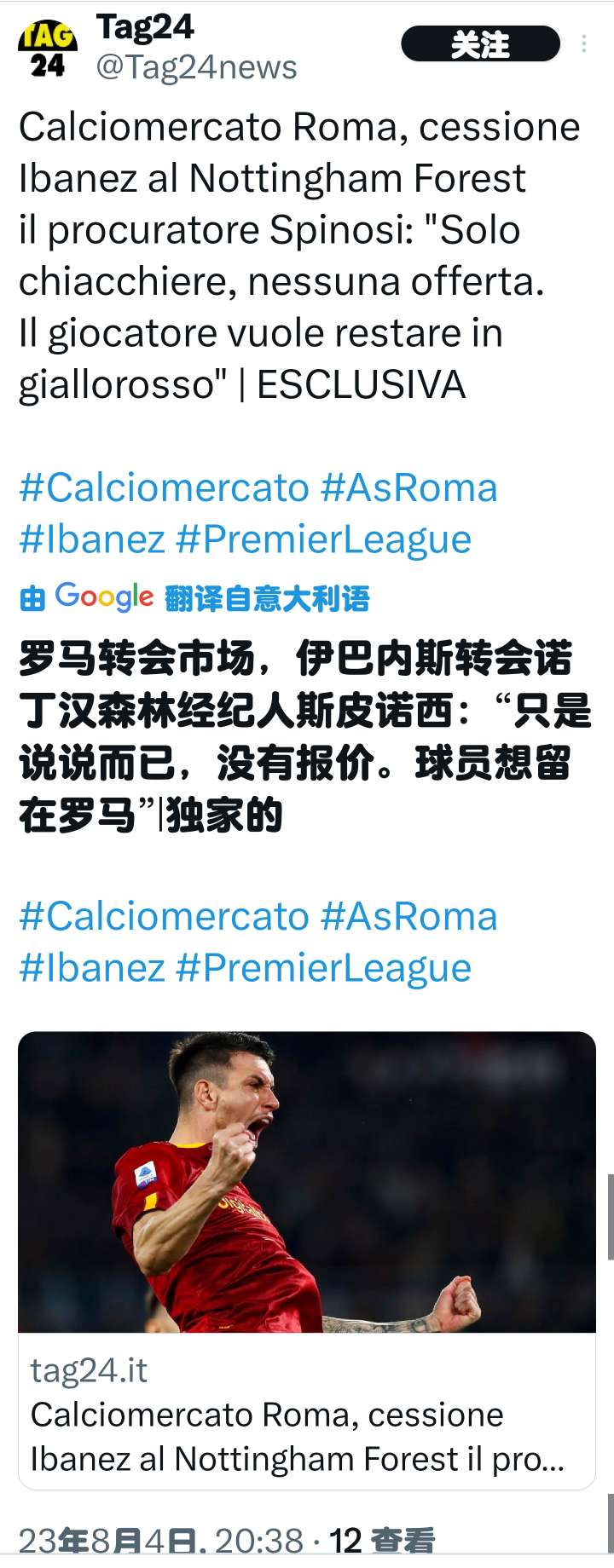Open the Tag24 display name
Screen dimensions: 614x1568
[145, 26]
